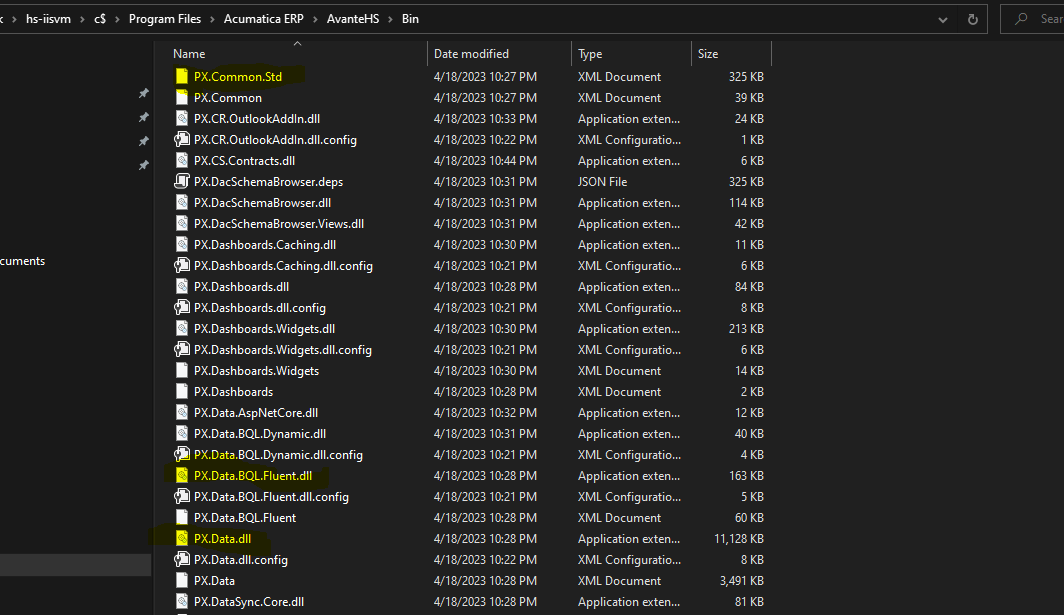Click the PX.Dashboards.Widgets XML document icon
1064x615 pixels.
pos(181,371)
